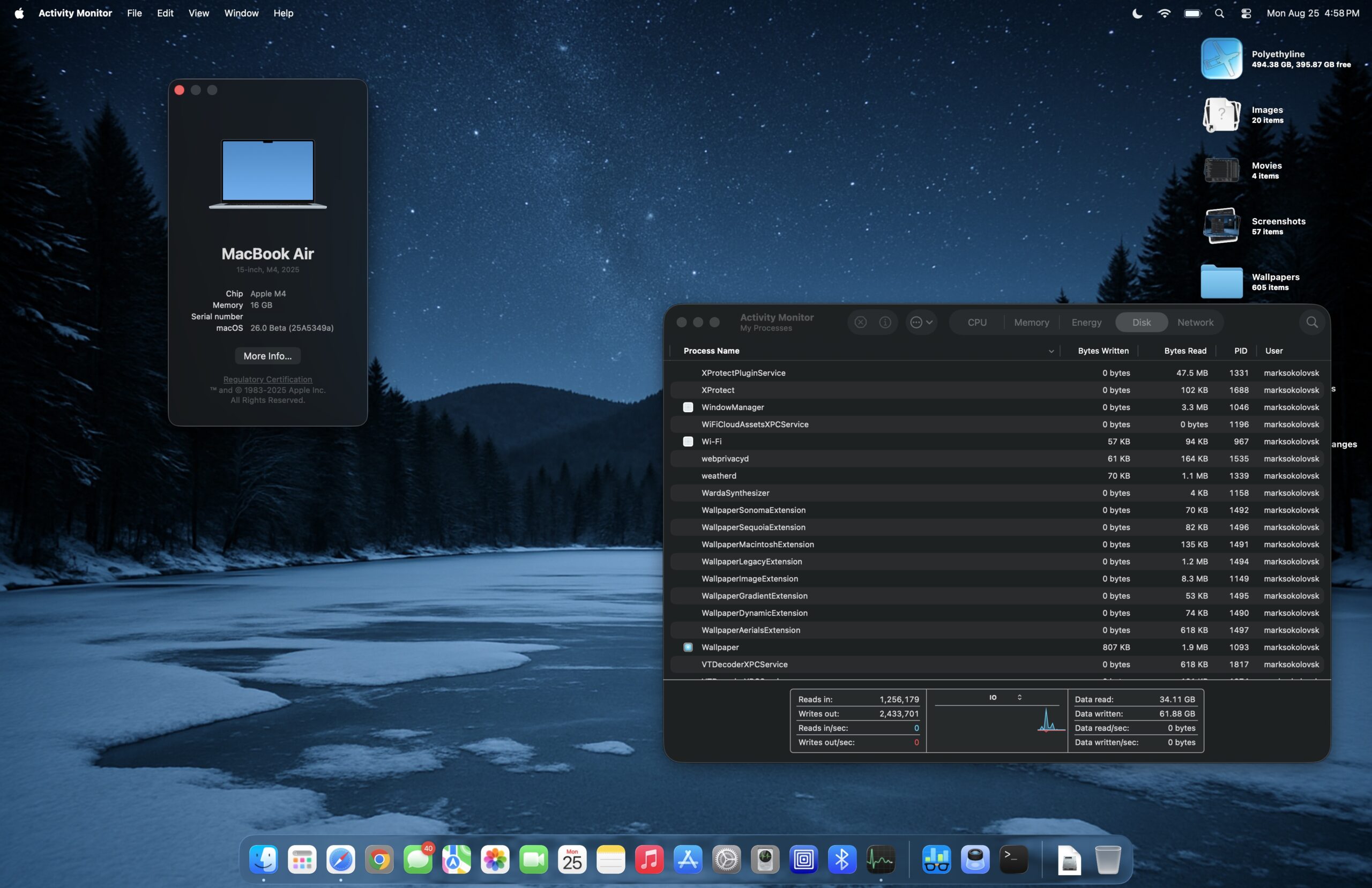
Task: Click the Process Name sort chevron
Action: [1050, 351]
